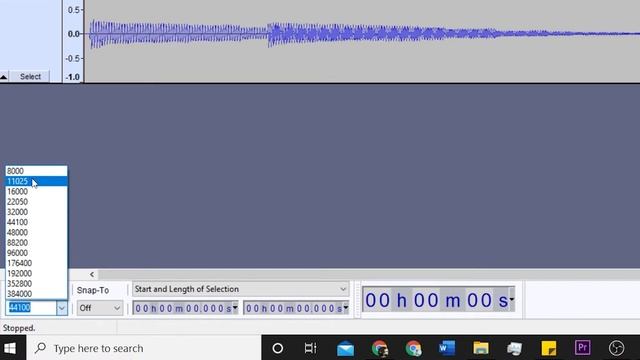
Task: Select 44100 in the rate list
Action: coord(36,222)
